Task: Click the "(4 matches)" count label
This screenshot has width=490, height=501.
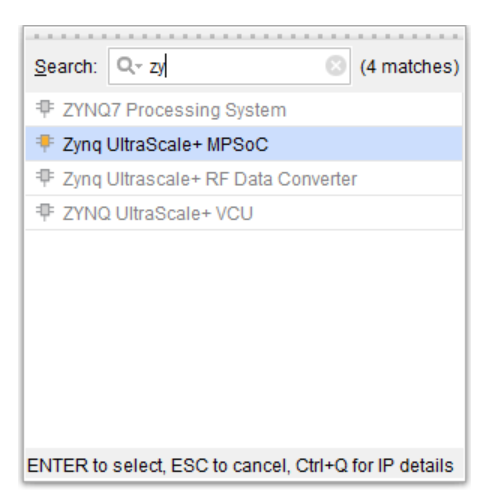Action: coord(410,67)
